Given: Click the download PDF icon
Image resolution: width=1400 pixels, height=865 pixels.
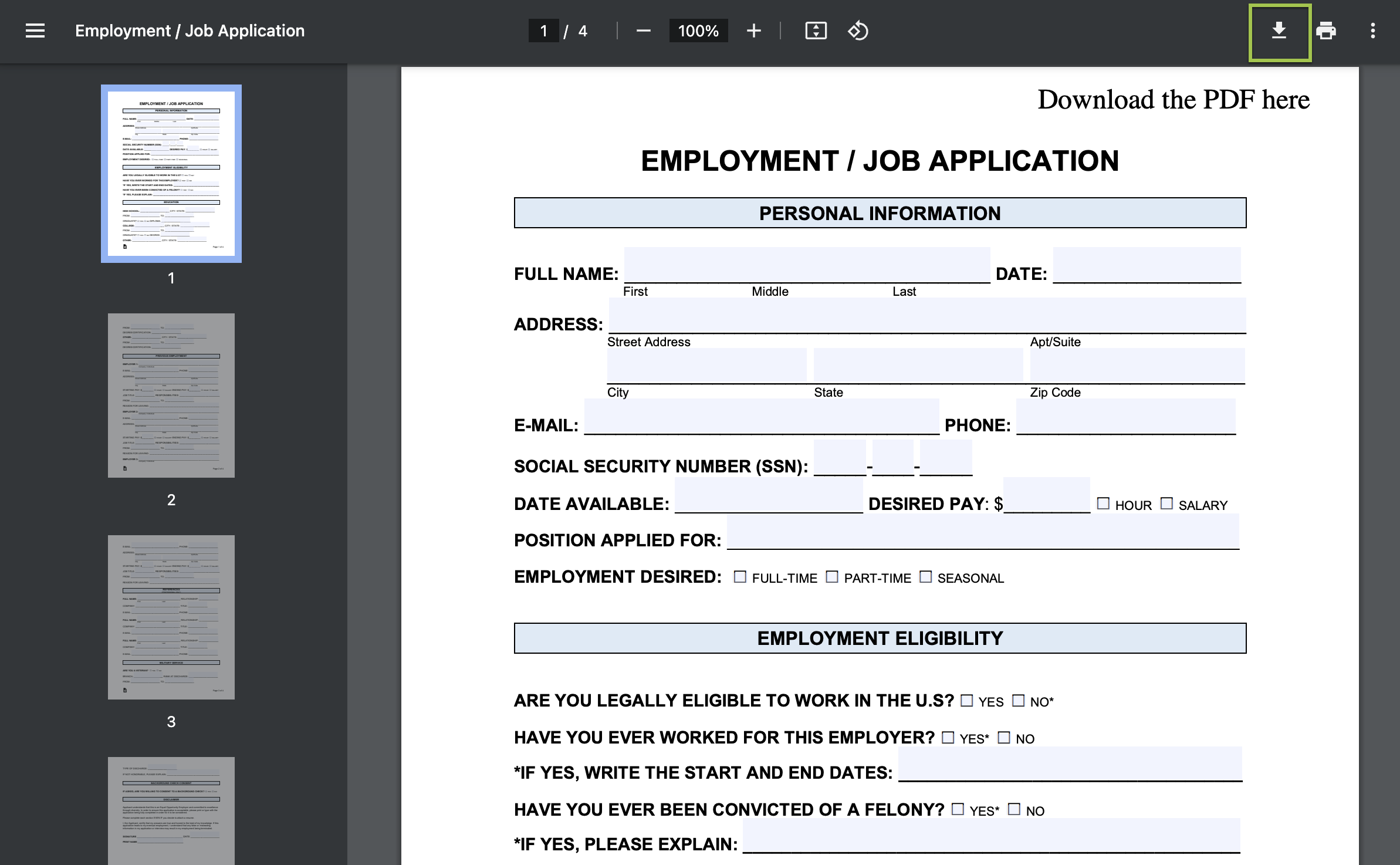Looking at the screenshot, I should coord(1279,31).
